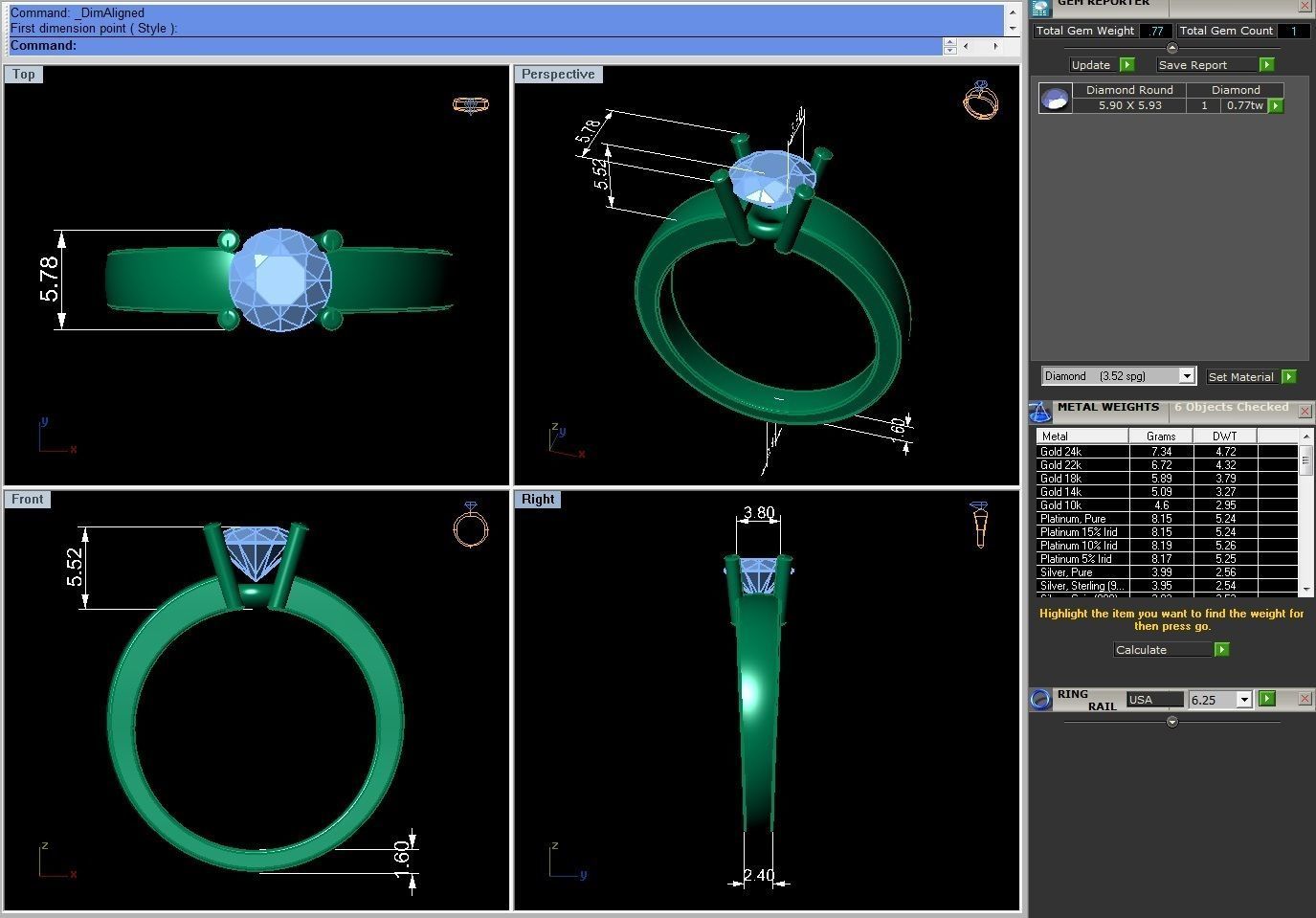Image resolution: width=1316 pixels, height=918 pixels.
Task: Activate the Top viewport title label
Action: [24, 74]
